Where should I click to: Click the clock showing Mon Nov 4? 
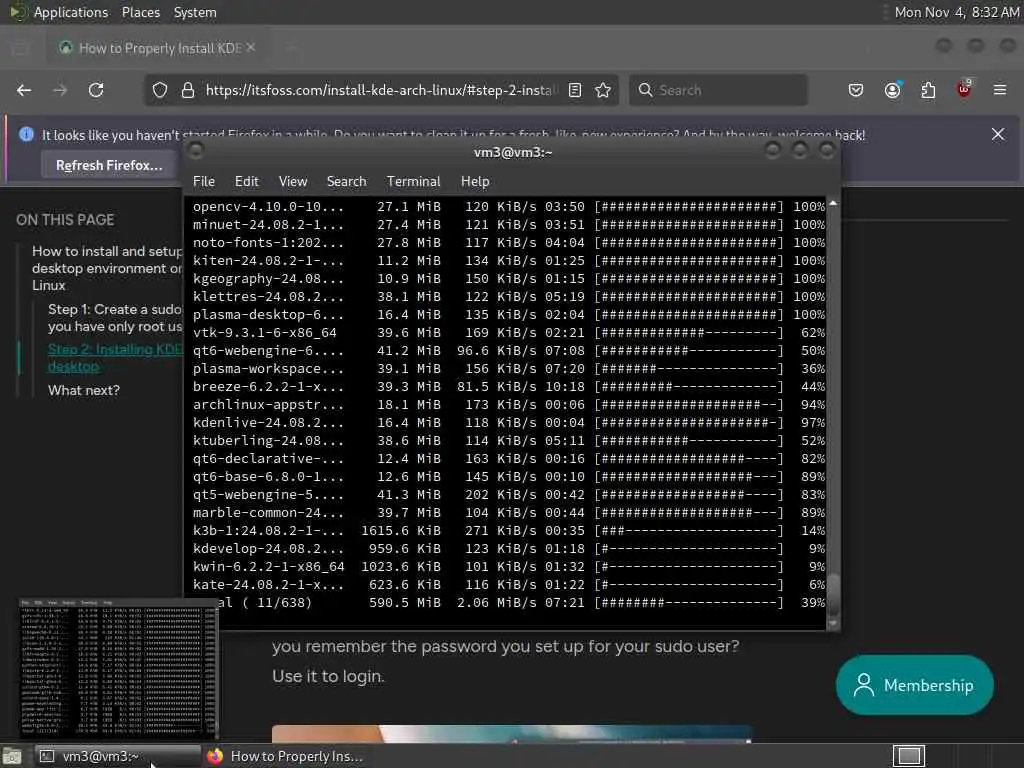pyautogui.click(x=956, y=12)
